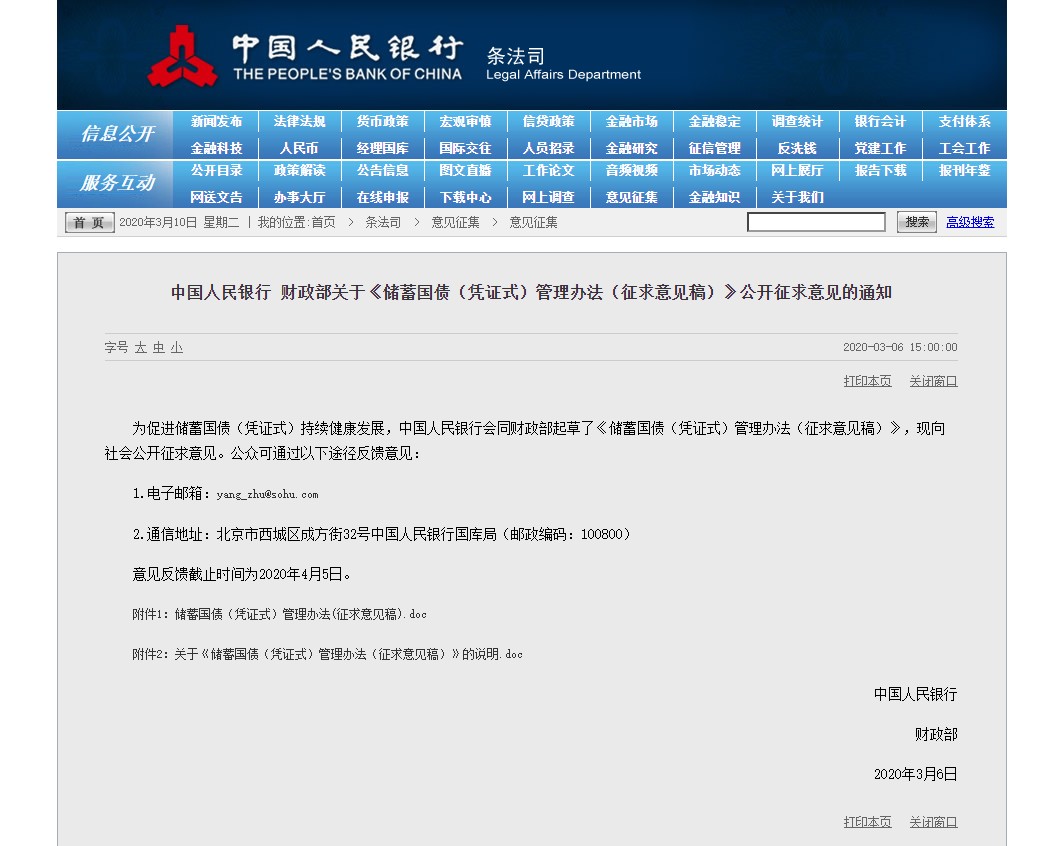Click the bottom 打印本页 print link

click(x=867, y=822)
